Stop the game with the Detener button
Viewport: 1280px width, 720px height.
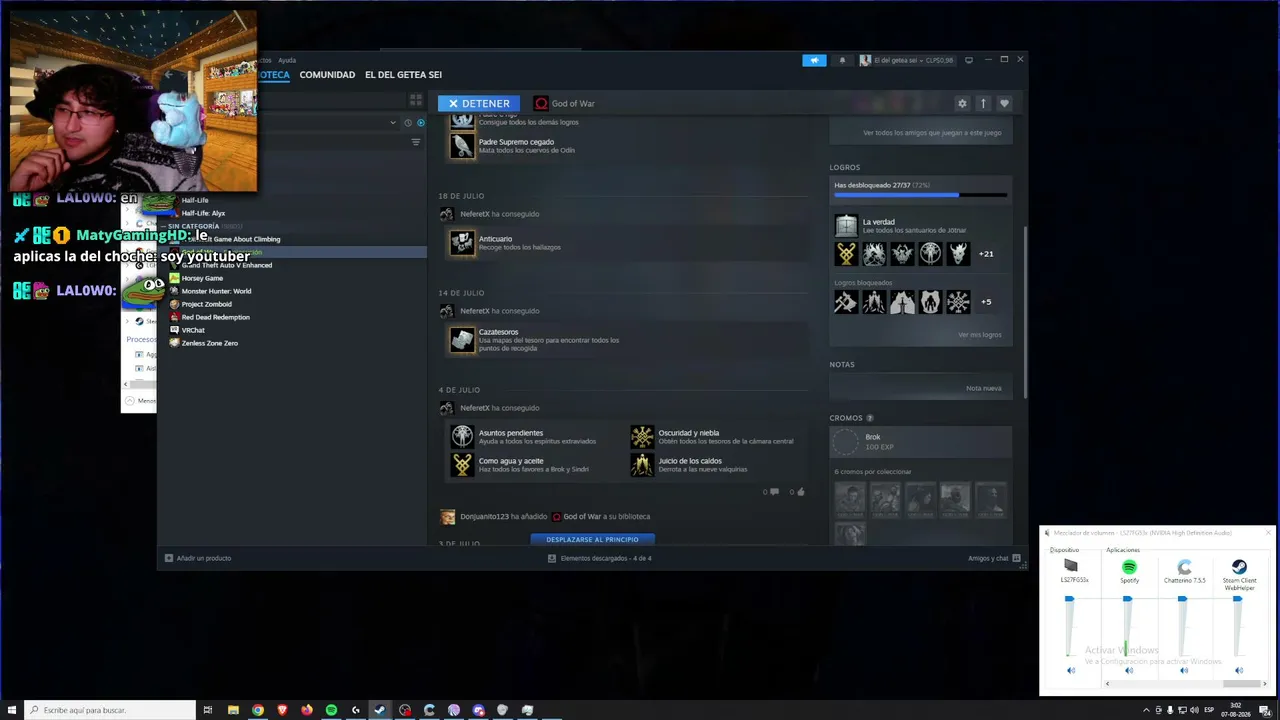click(479, 103)
